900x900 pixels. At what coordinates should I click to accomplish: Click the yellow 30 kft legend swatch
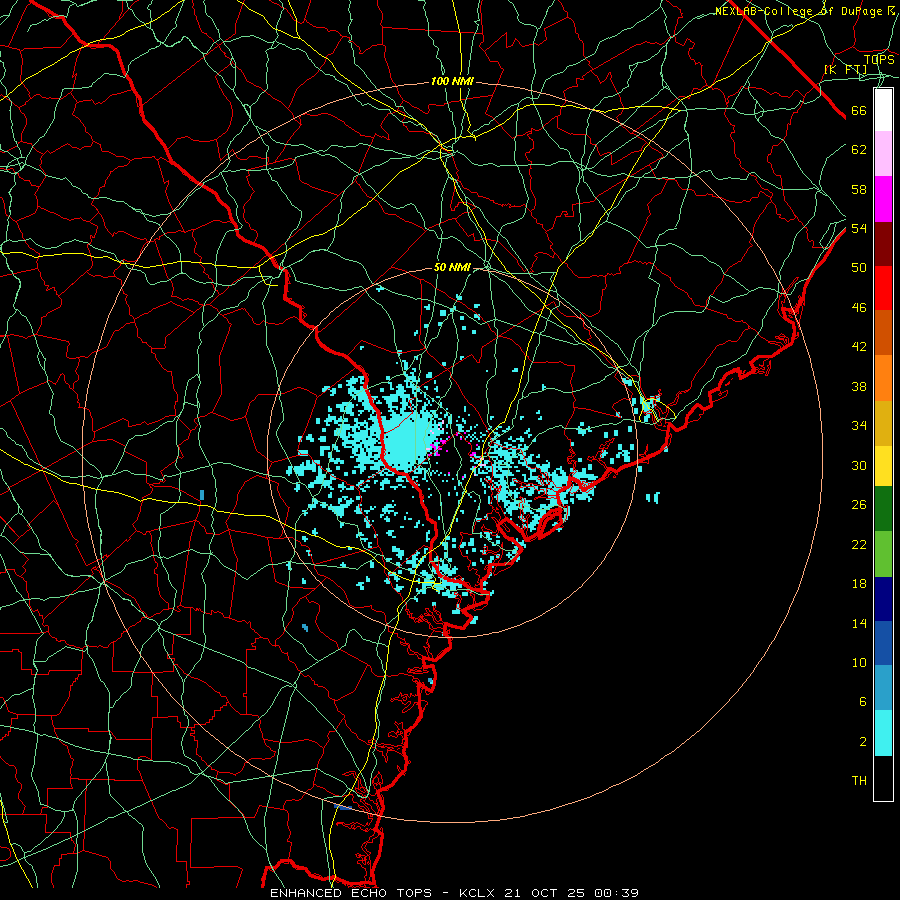pyautogui.click(x=883, y=465)
